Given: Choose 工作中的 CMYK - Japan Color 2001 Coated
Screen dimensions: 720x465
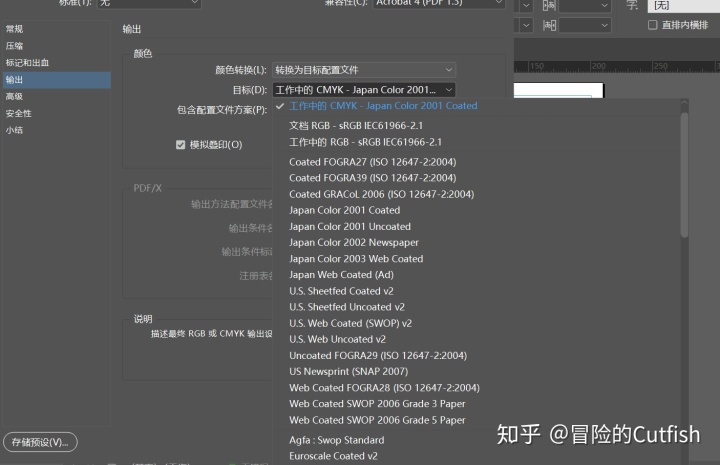Looking at the screenshot, I should pos(383,106).
